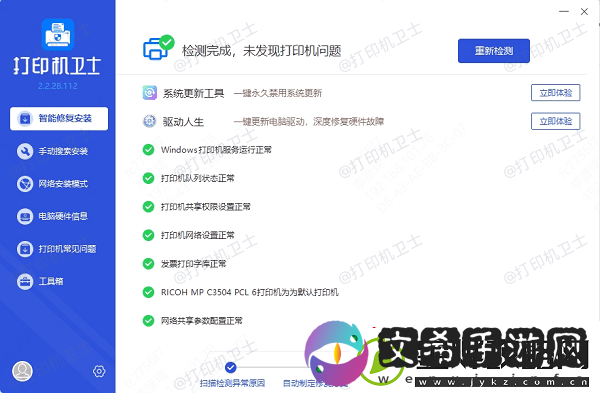Click the wrench icon for 手动搜索安装

25,151
